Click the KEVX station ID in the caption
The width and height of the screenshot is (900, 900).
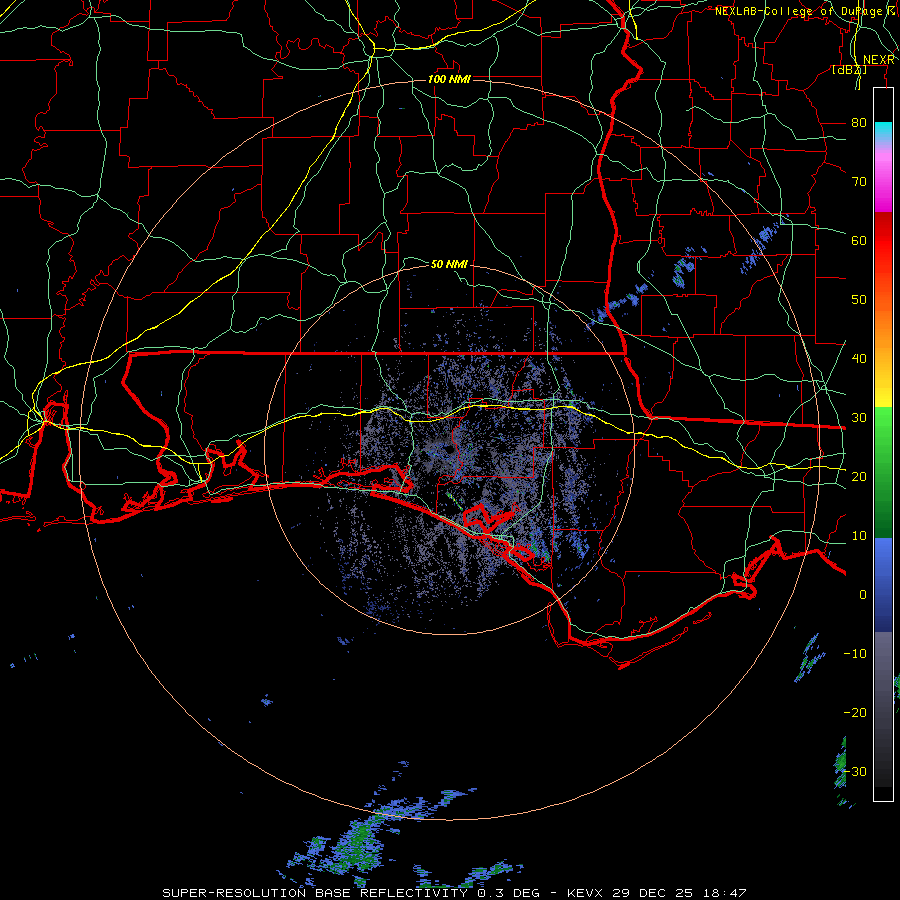[586, 893]
